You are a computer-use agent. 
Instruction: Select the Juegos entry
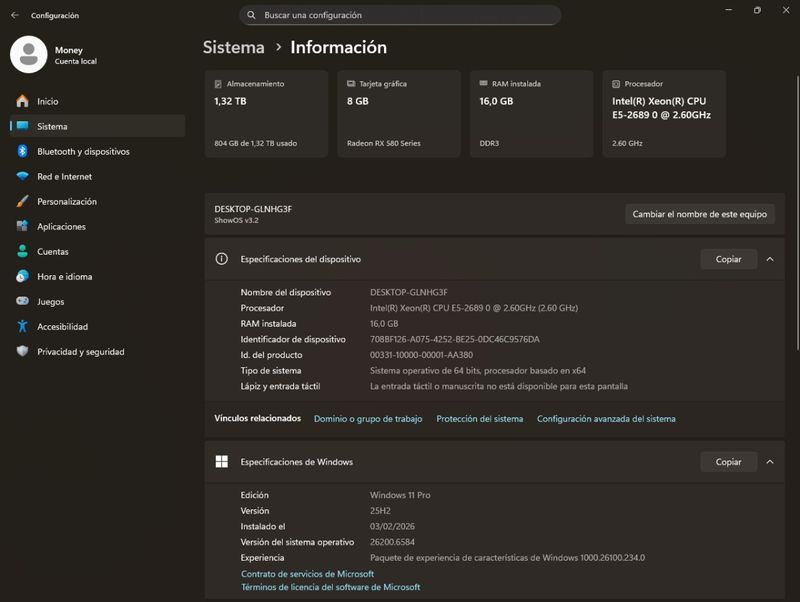(97, 301)
